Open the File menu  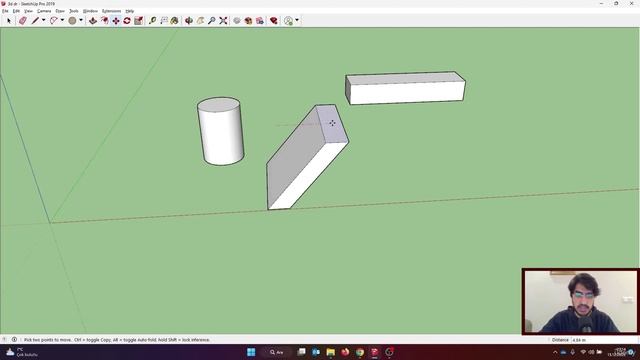click(x=5, y=11)
